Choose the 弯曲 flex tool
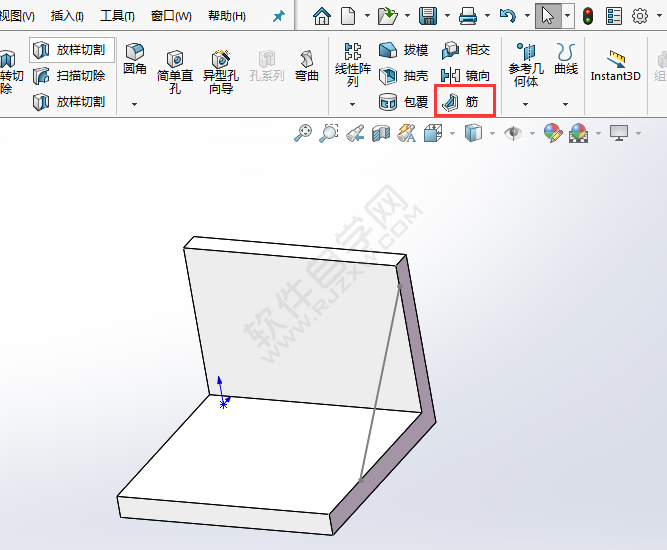Screen dimensions: 667x550 [x=307, y=66]
